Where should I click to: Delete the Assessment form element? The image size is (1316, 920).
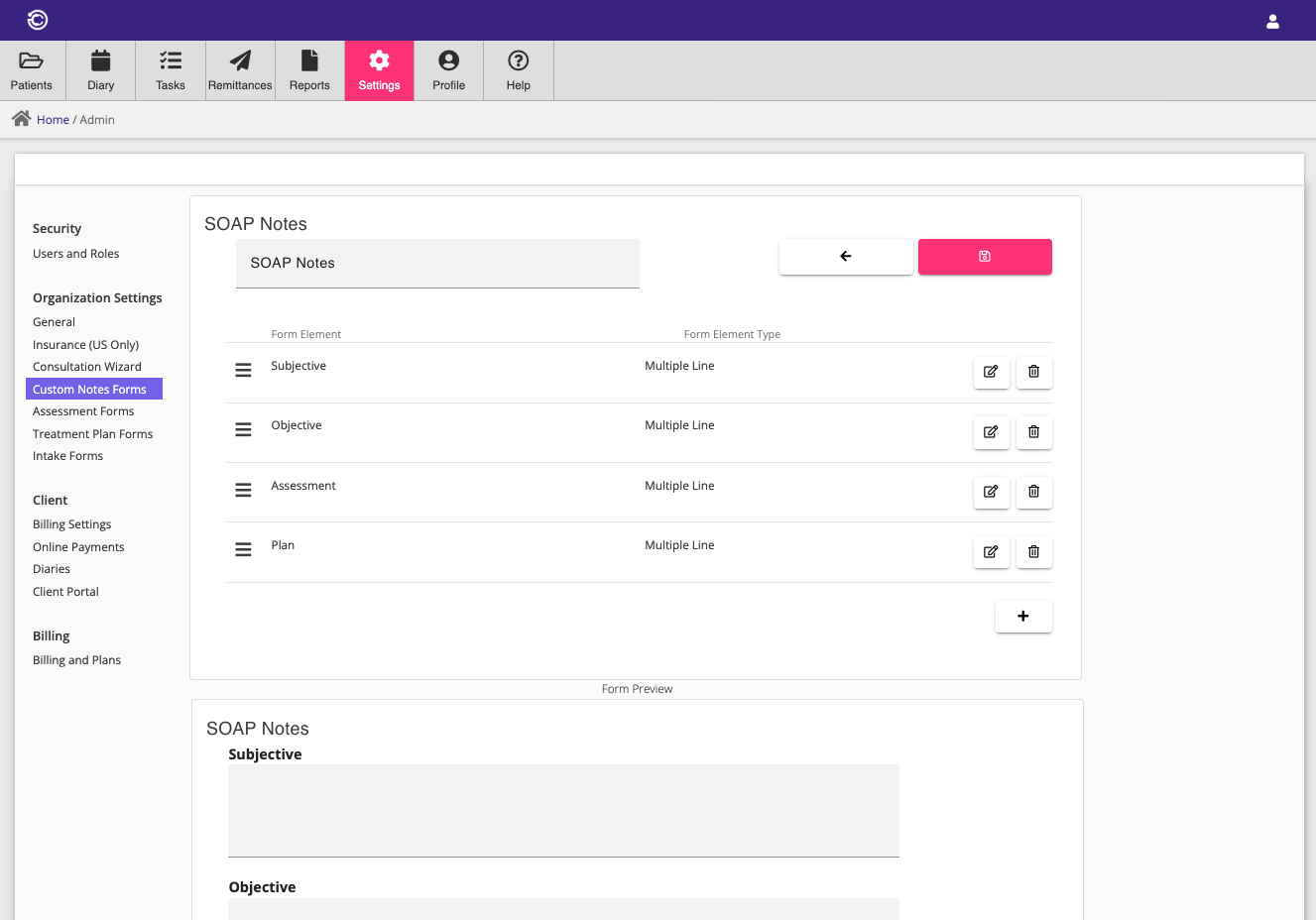coord(1033,492)
